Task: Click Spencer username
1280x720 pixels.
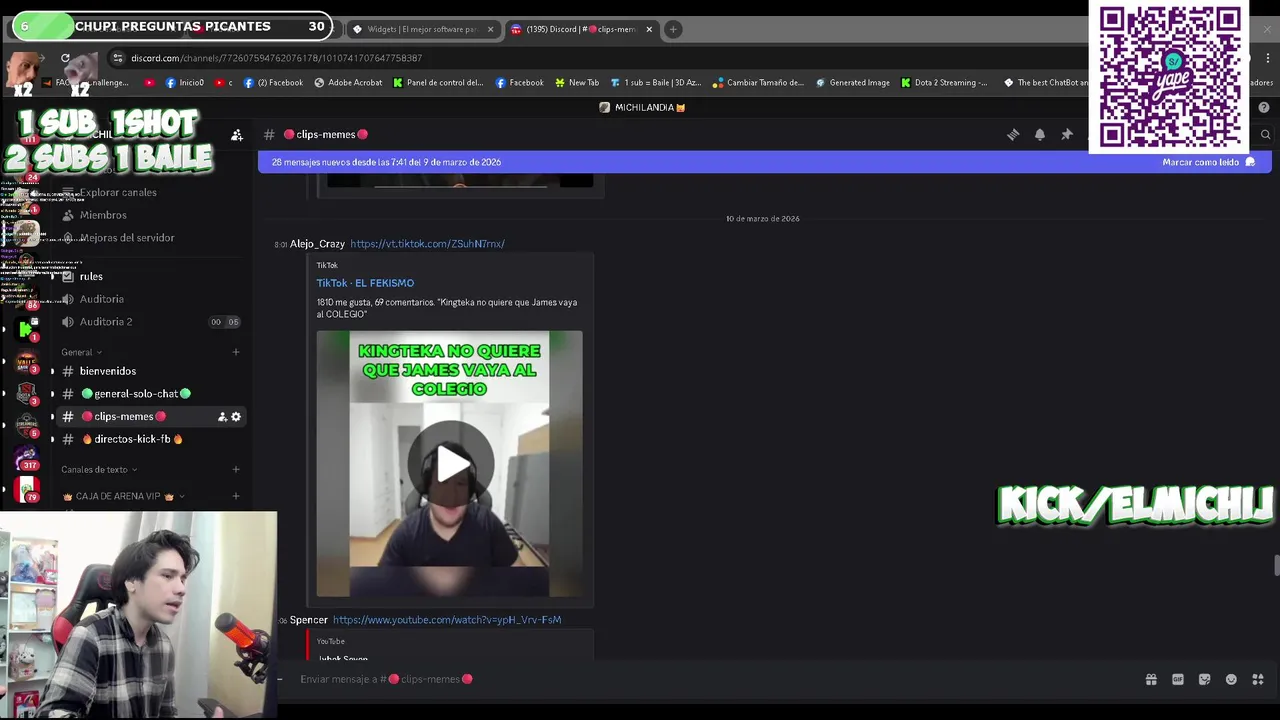Action: point(309,620)
